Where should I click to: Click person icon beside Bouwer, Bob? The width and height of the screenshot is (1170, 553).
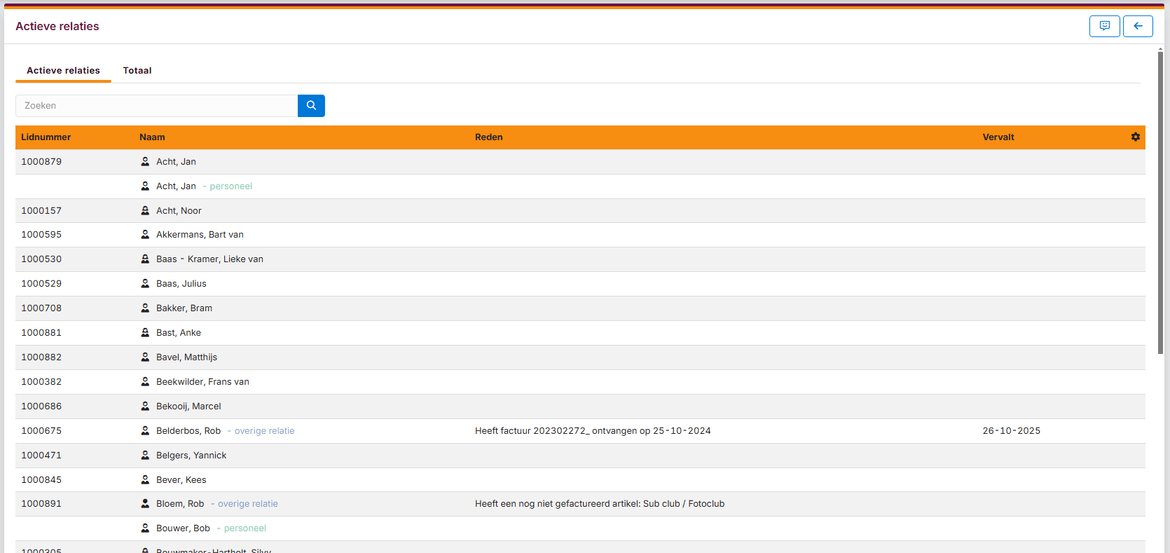[x=145, y=528]
